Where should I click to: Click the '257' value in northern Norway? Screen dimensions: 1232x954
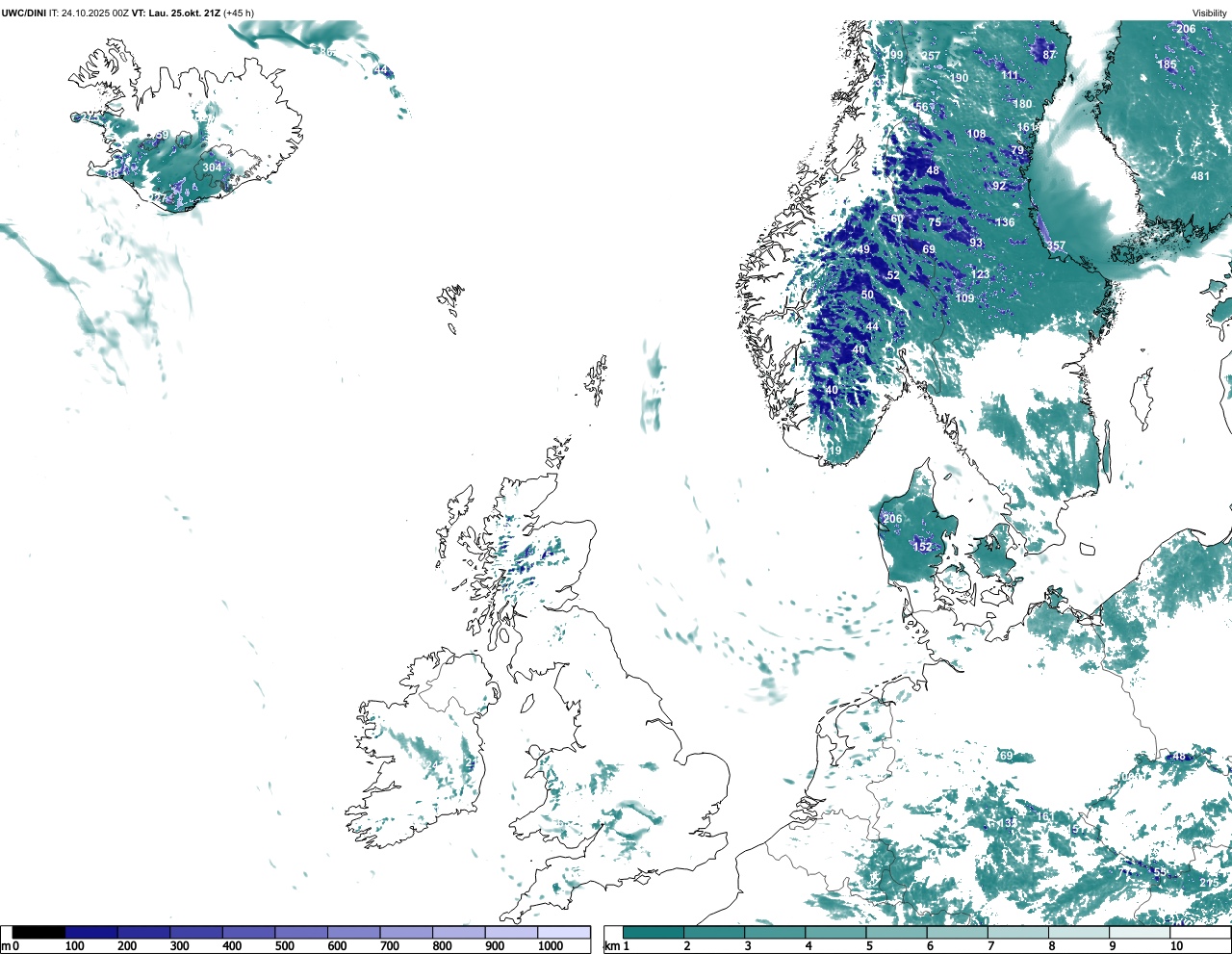[930, 56]
